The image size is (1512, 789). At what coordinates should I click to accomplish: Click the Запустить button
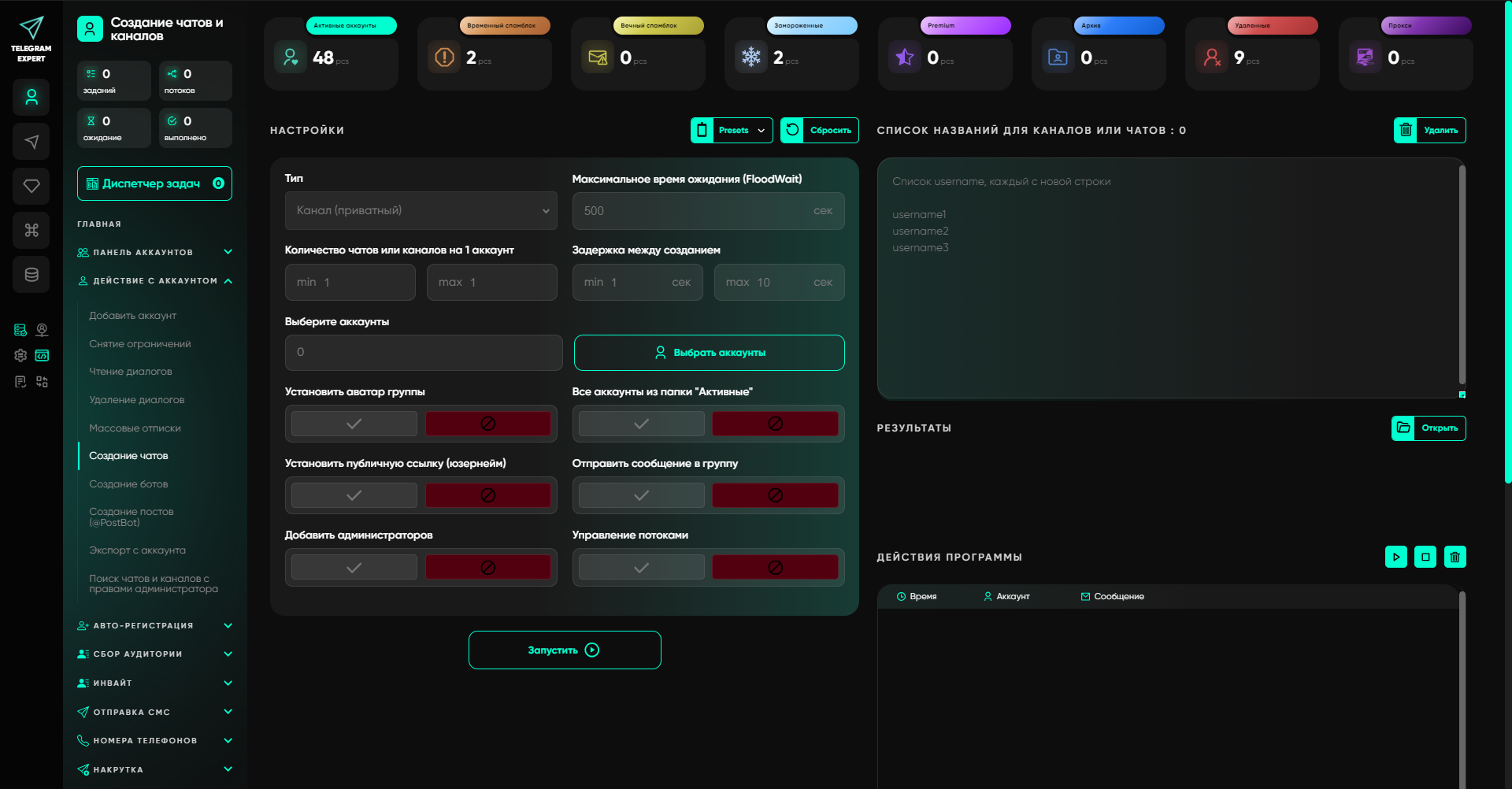564,650
